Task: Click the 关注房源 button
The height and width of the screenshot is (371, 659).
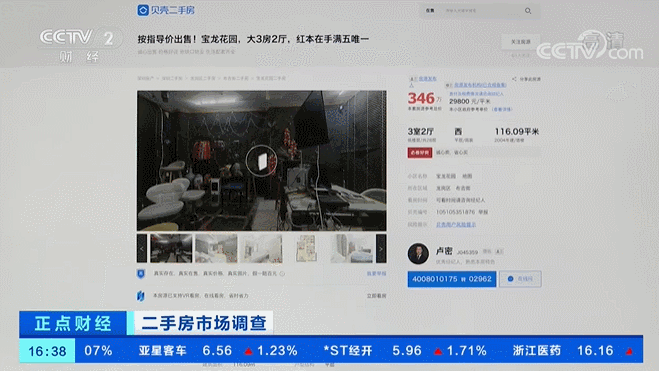Action: tap(520, 42)
